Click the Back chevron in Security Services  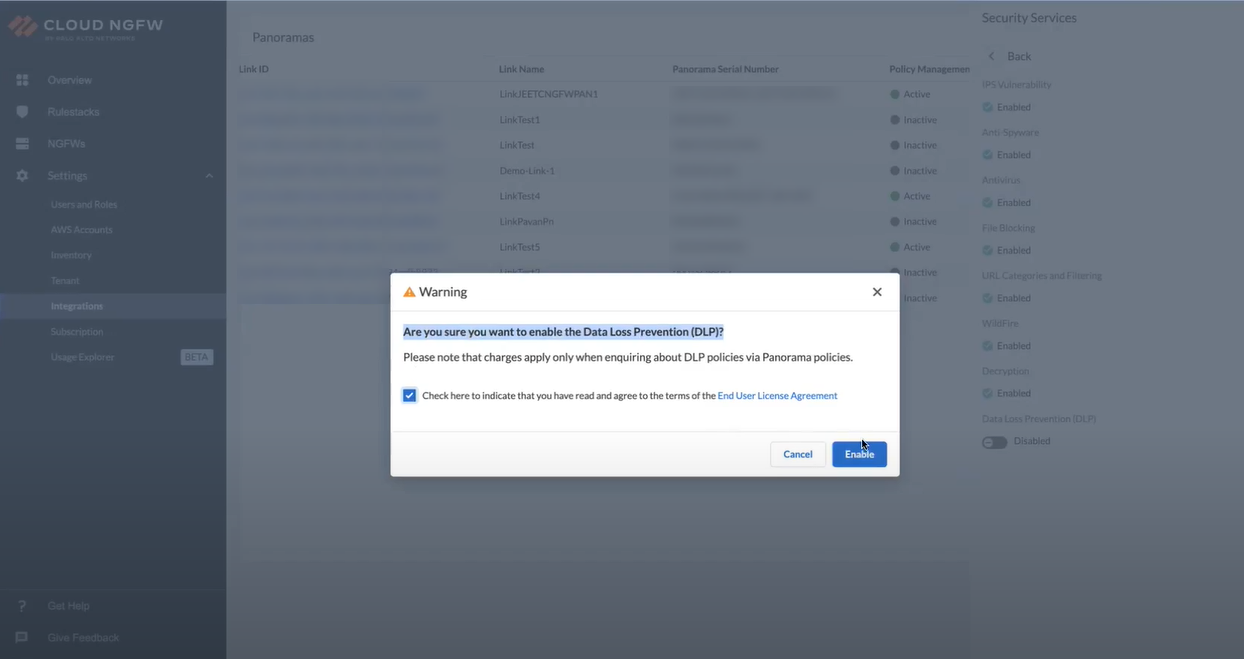(x=992, y=56)
